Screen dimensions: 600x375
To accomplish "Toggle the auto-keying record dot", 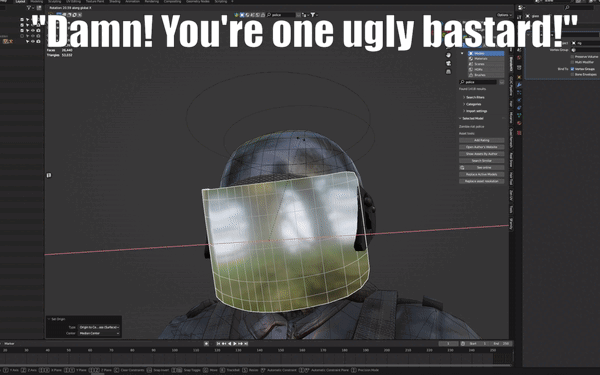I will point(206,344).
